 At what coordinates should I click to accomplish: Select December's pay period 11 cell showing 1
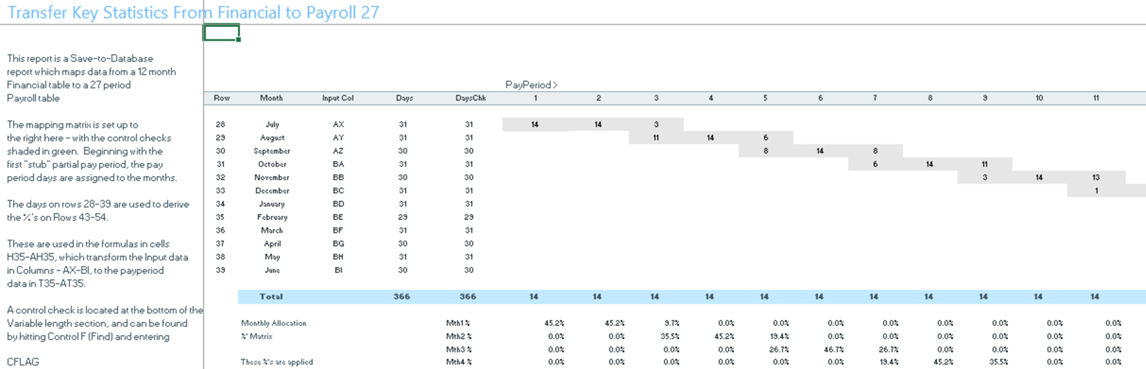[x=1095, y=191]
